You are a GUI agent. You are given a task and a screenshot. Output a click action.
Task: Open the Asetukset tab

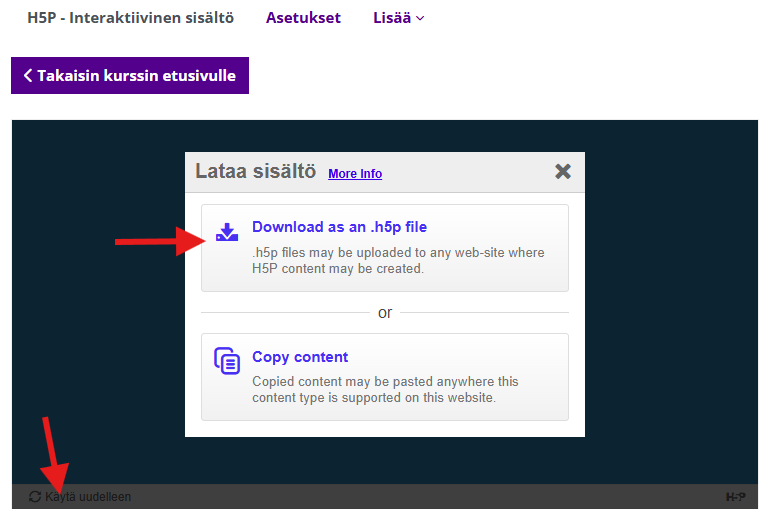tap(303, 18)
